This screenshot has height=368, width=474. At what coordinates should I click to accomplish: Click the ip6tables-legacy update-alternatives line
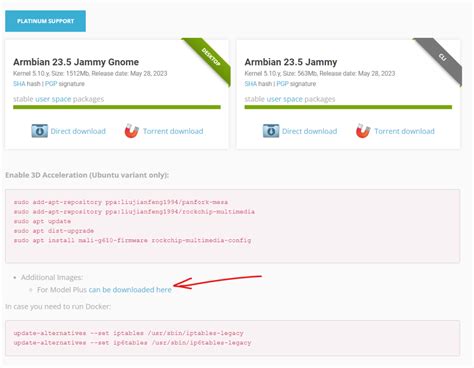(132, 343)
